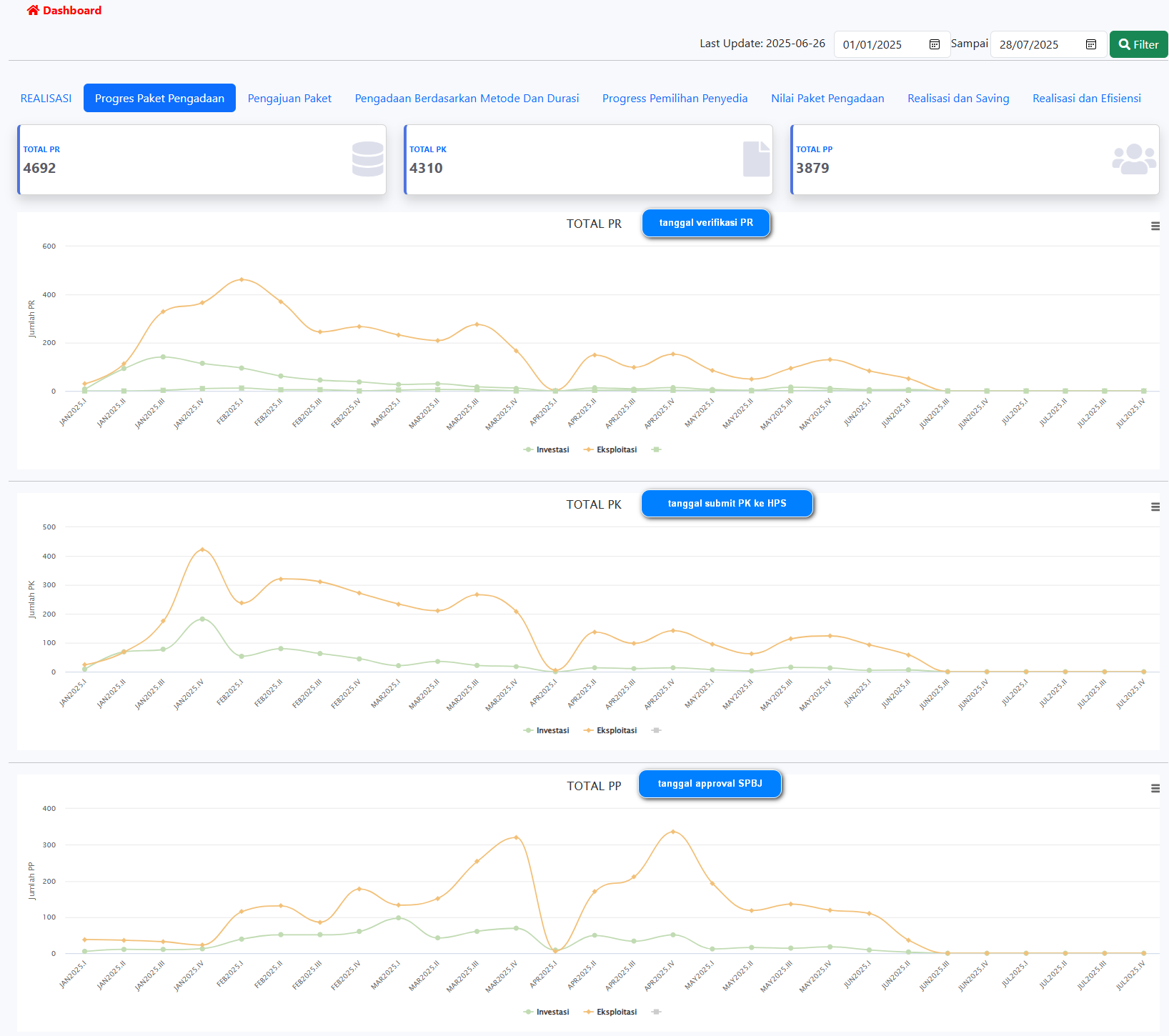Click the Dashboard home icon
This screenshot has height=1036, width=1169.
(x=33, y=11)
